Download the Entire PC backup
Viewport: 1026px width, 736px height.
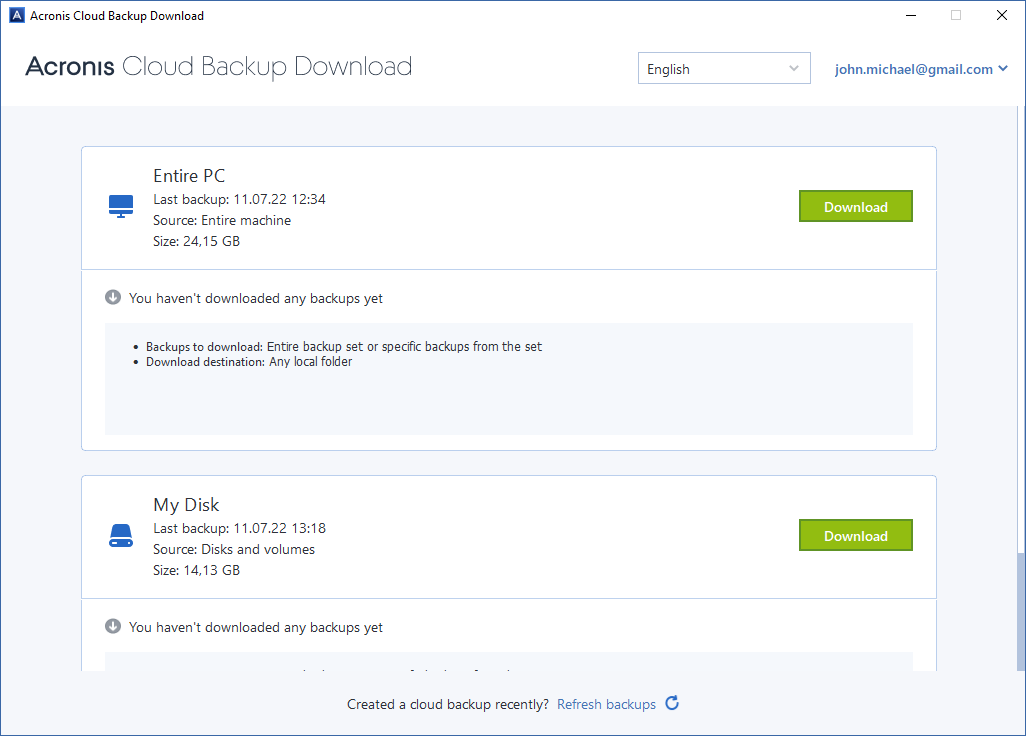pyautogui.click(x=856, y=207)
